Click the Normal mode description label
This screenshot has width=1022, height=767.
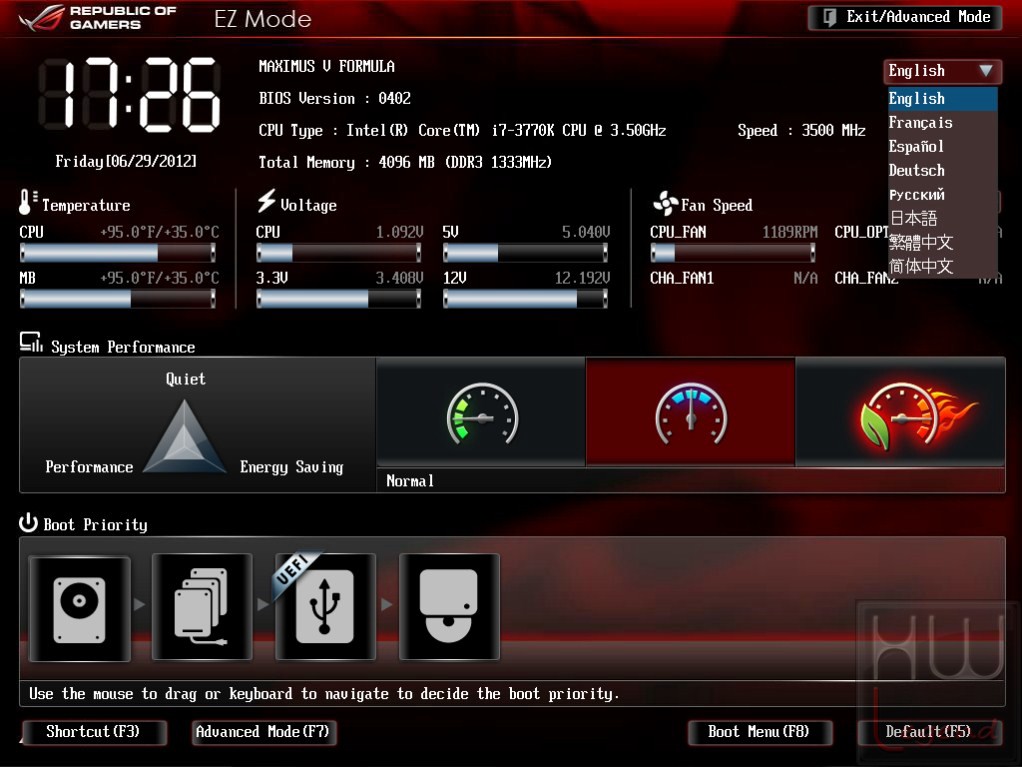[410, 481]
